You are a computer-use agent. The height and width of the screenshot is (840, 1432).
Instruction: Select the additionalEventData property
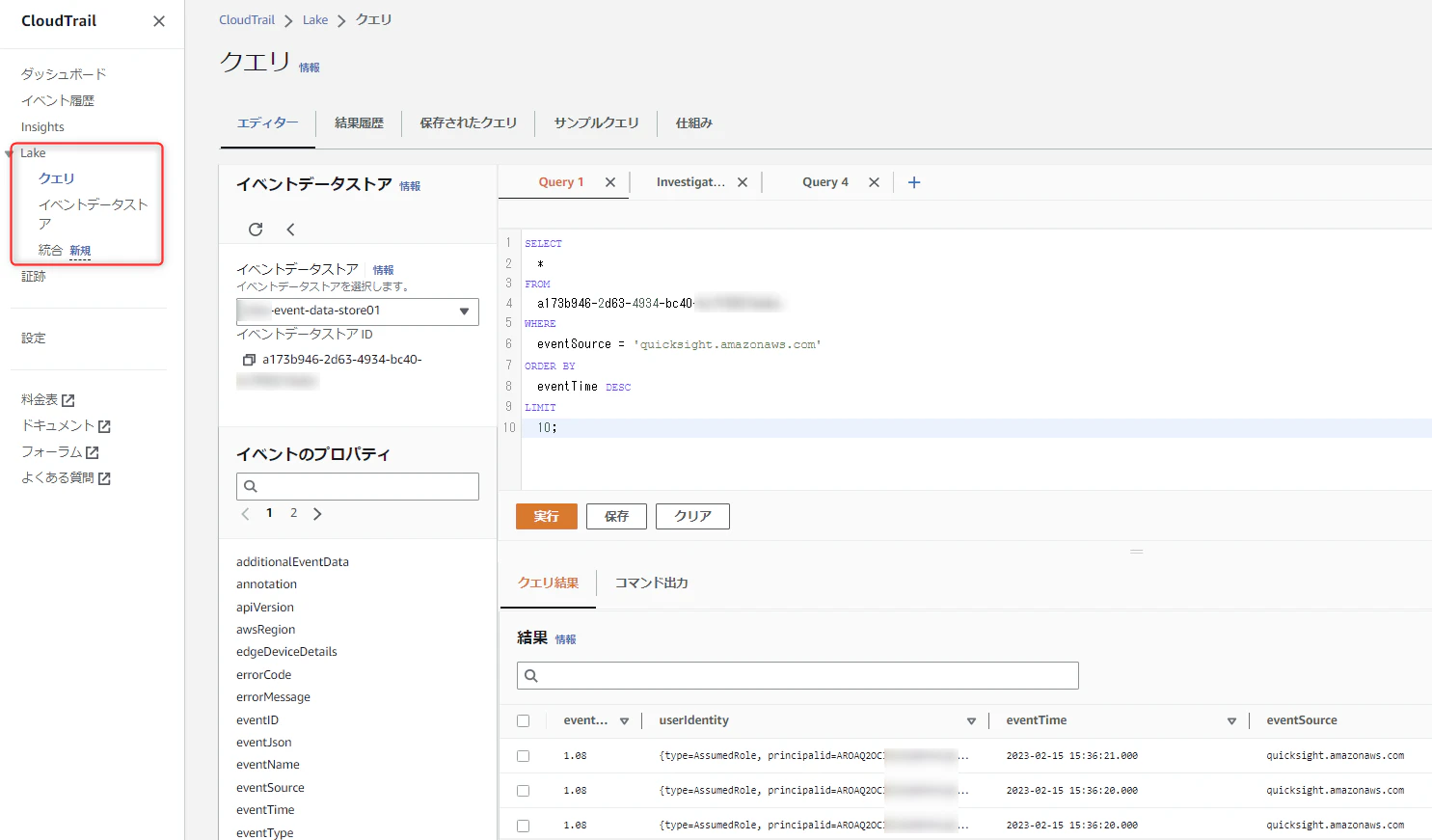(292, 562)
